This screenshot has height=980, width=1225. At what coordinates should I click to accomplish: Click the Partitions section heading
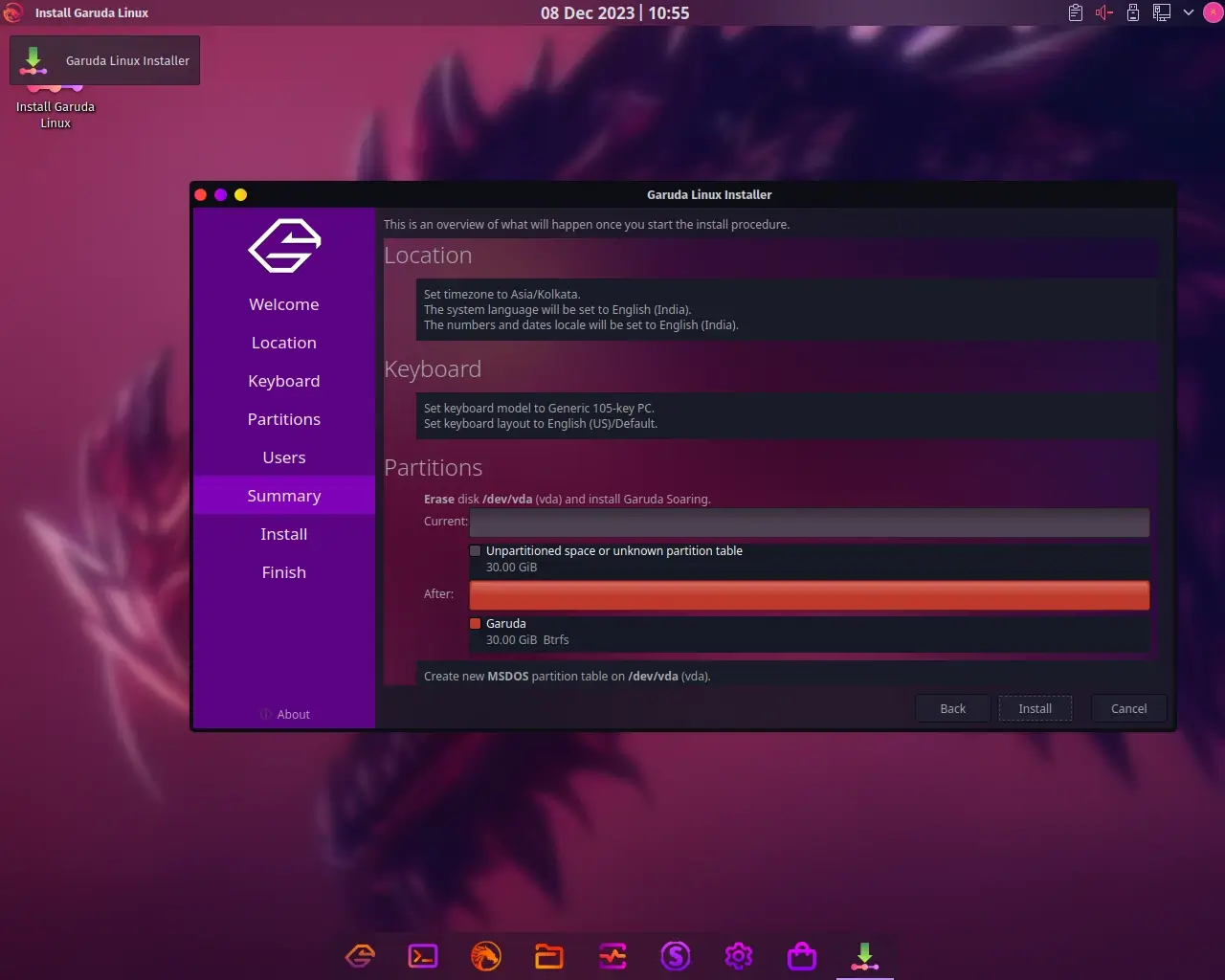pos(433,467)
